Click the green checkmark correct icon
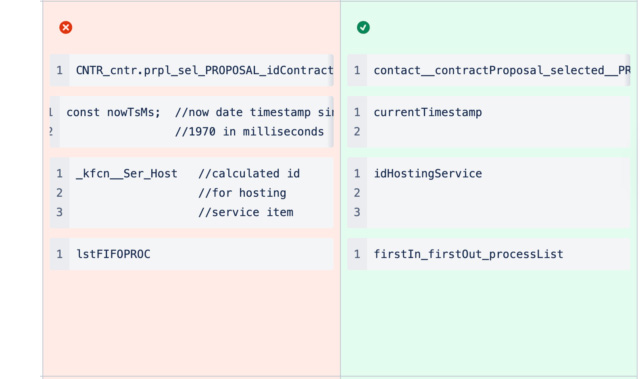This screenshot has height=379, width=640. (x=363, y=27)
